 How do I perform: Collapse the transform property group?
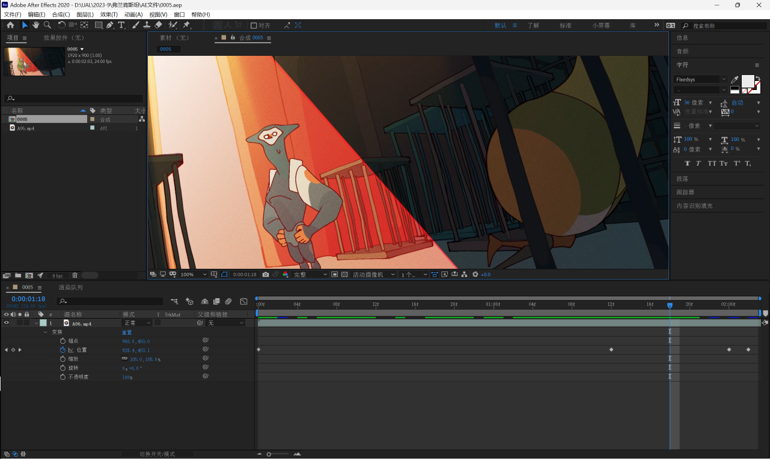(x=46, y=332)
